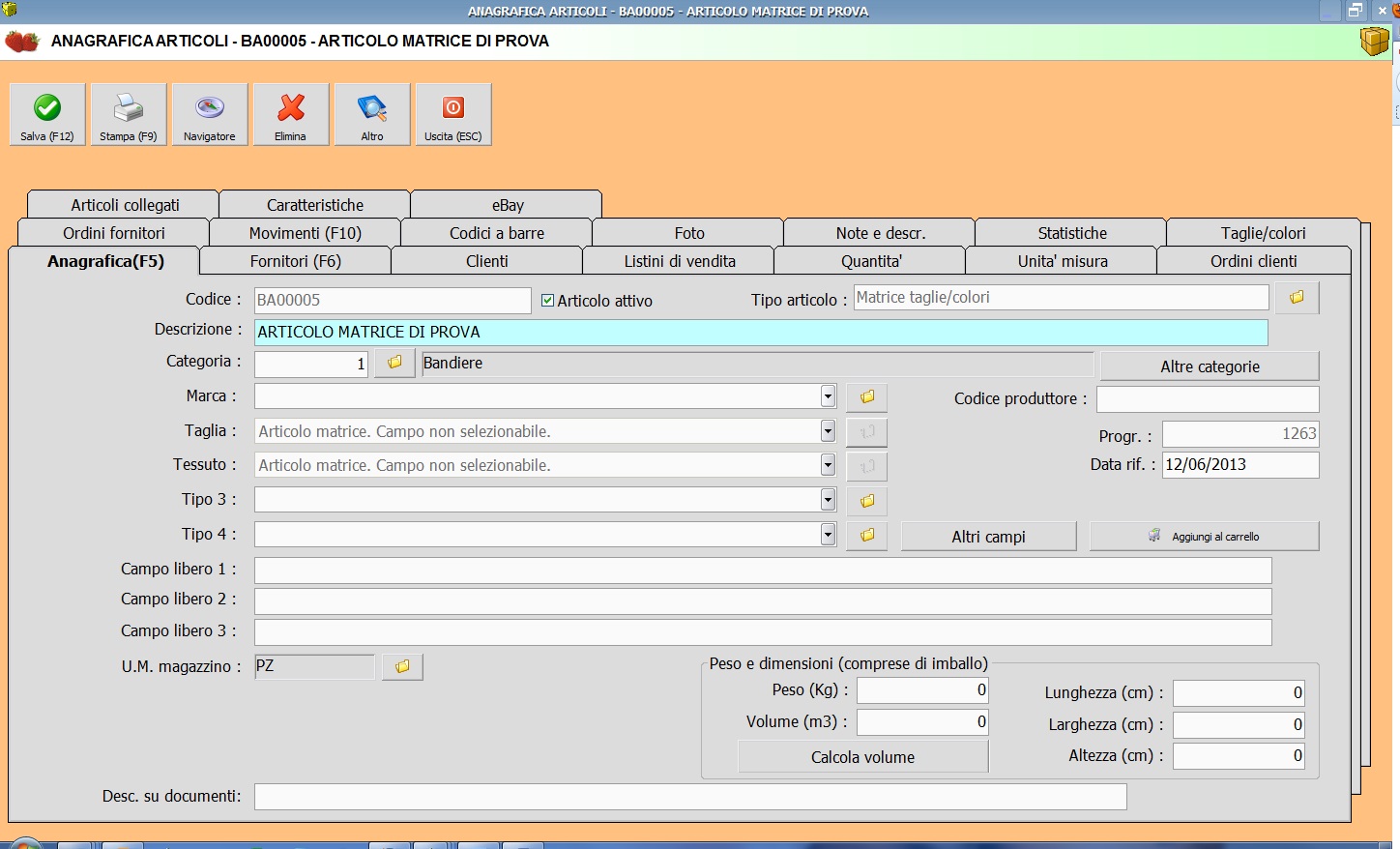
Task: Click folder icon beside U.M. magazzino
Action: tap(402, 666)
